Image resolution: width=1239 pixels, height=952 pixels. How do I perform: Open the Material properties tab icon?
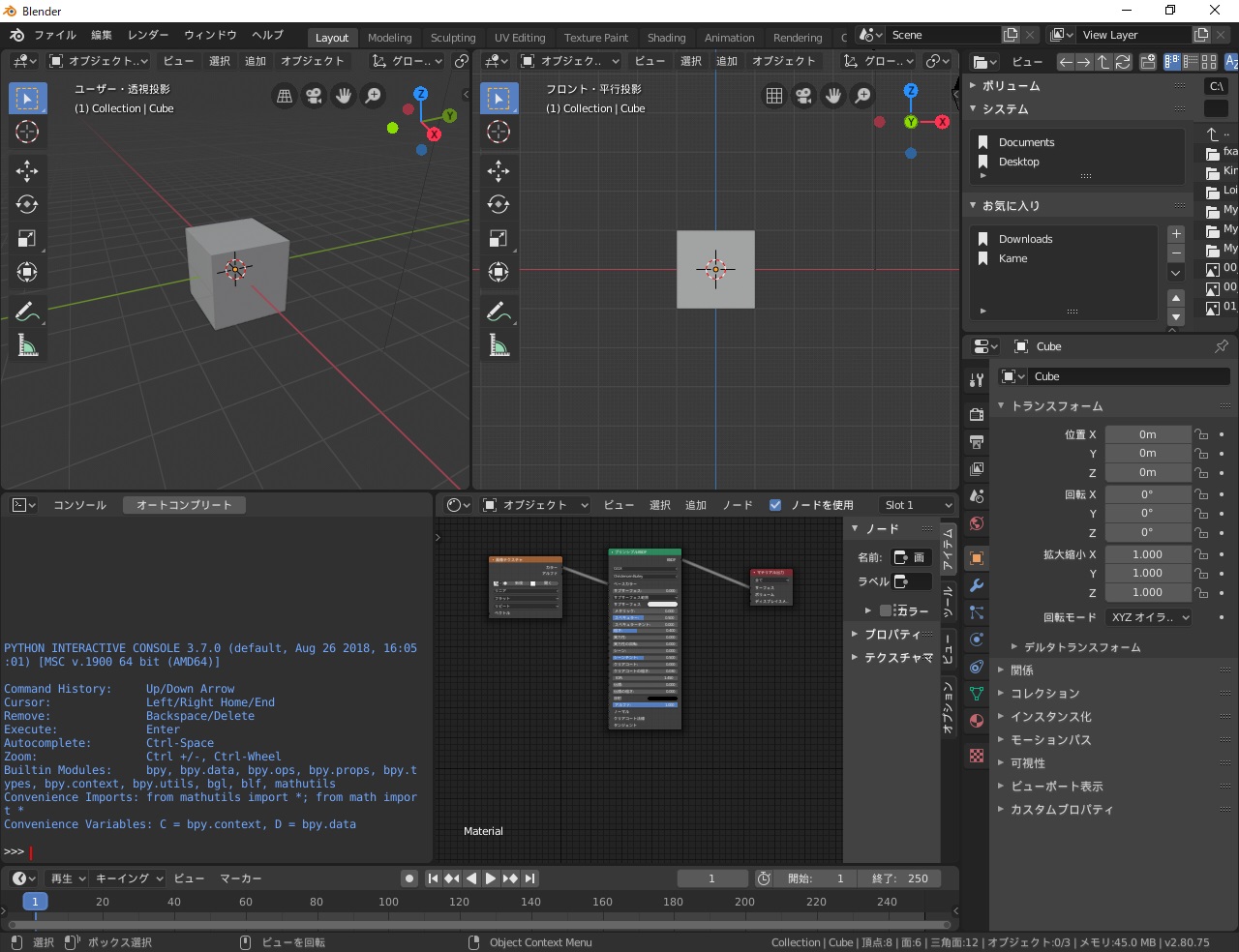pyautogui.click(x=977, y=721)
